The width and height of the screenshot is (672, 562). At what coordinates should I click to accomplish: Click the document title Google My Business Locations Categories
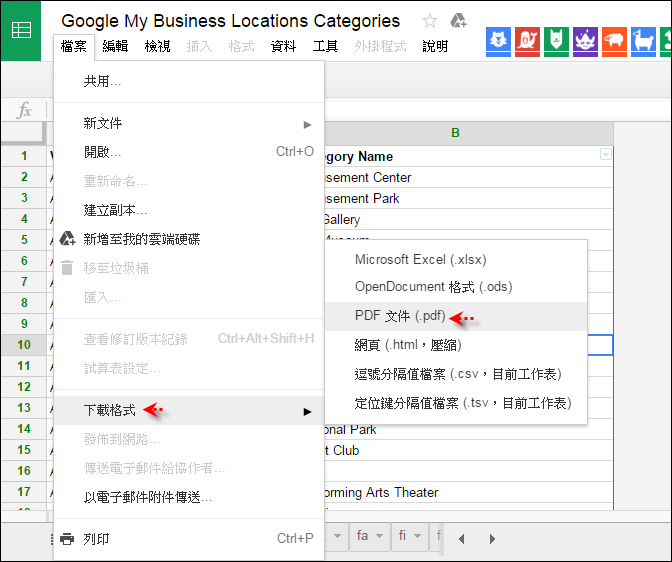pyautogui.click(x=231, y=21)
